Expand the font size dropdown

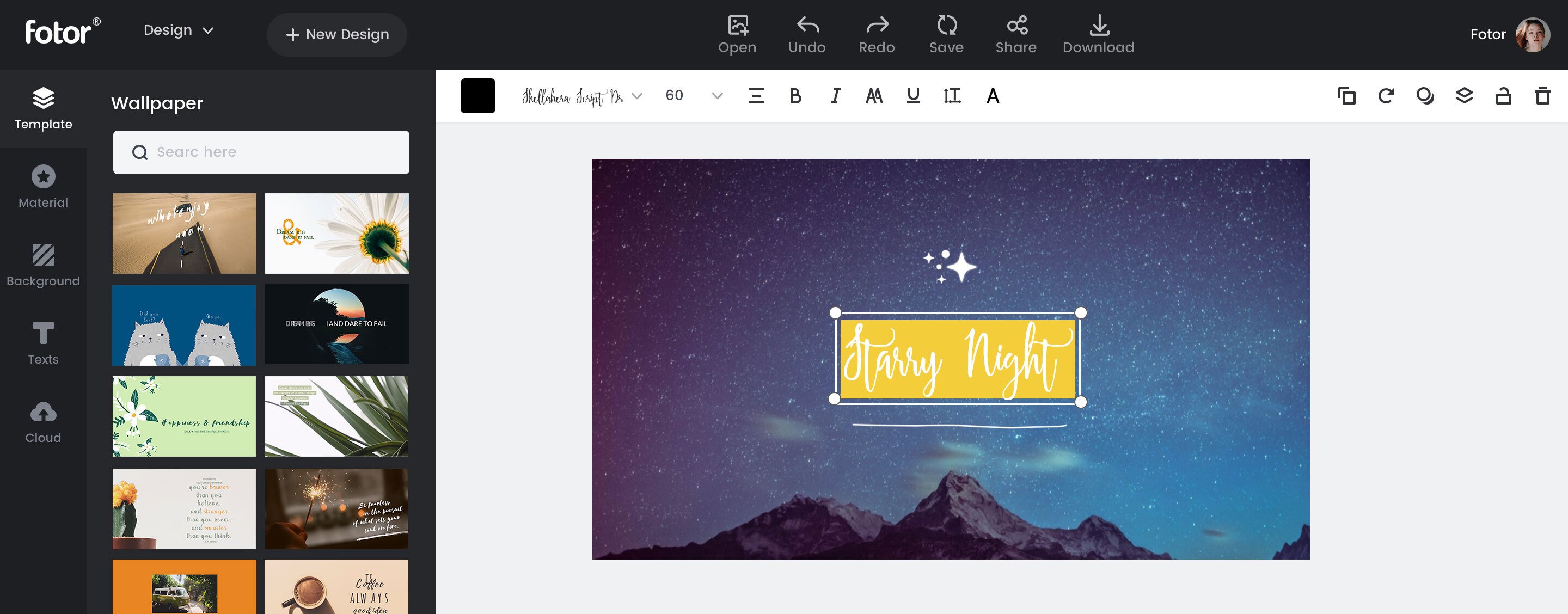[718, 95]
